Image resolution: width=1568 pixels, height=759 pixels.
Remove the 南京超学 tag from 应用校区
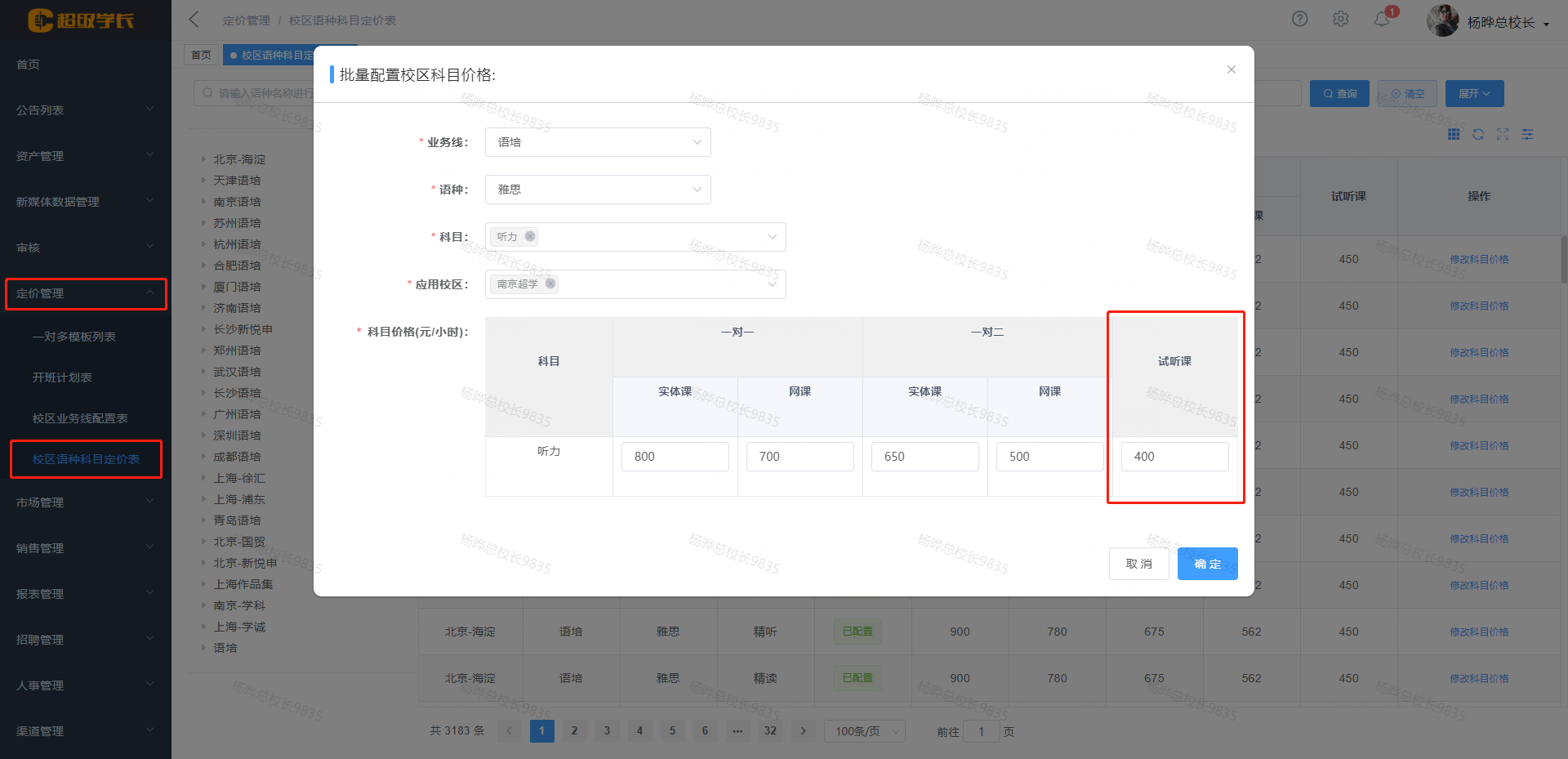(x=550, y=284)
